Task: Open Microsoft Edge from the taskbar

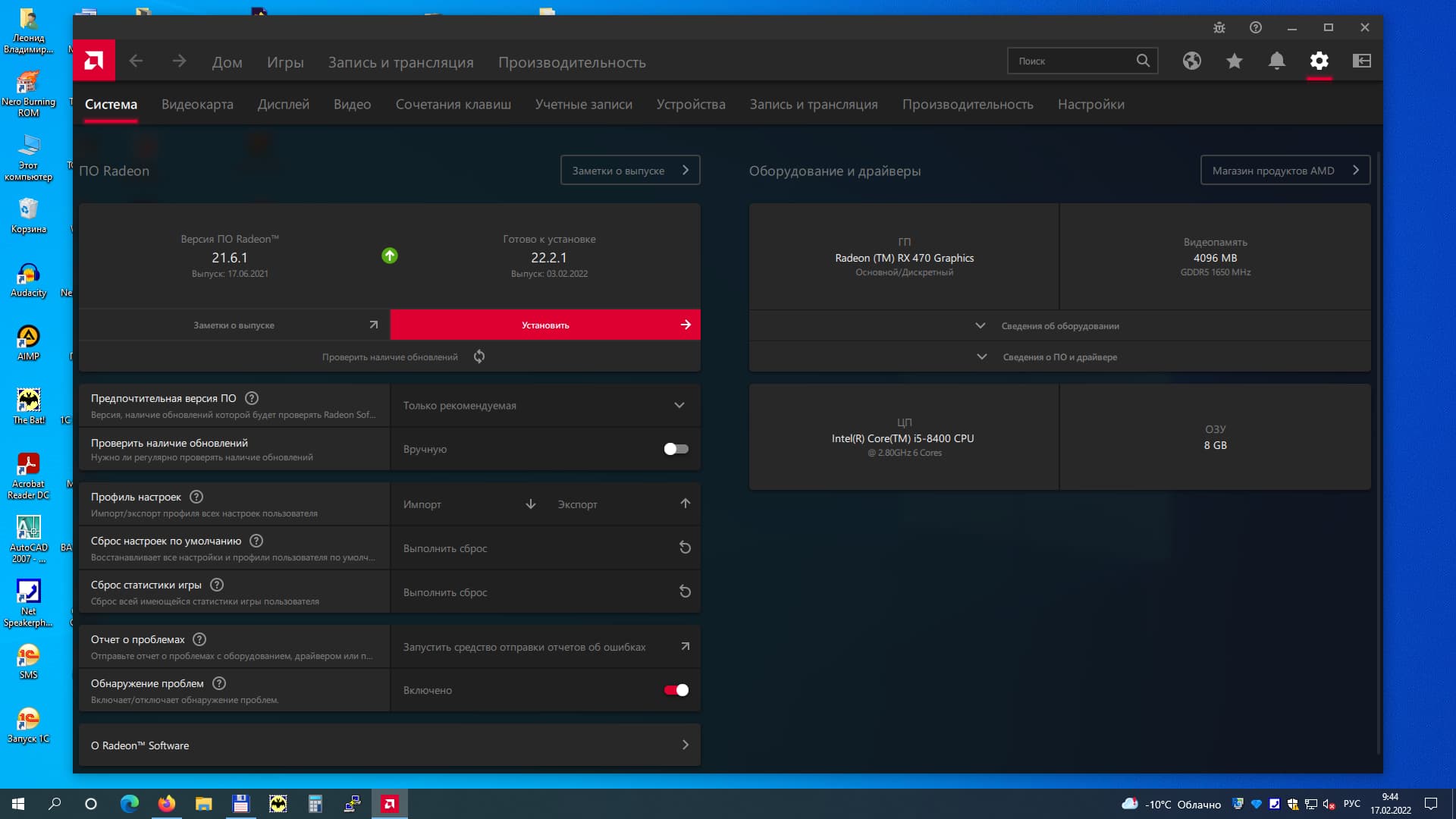Action: coord(130,804)
